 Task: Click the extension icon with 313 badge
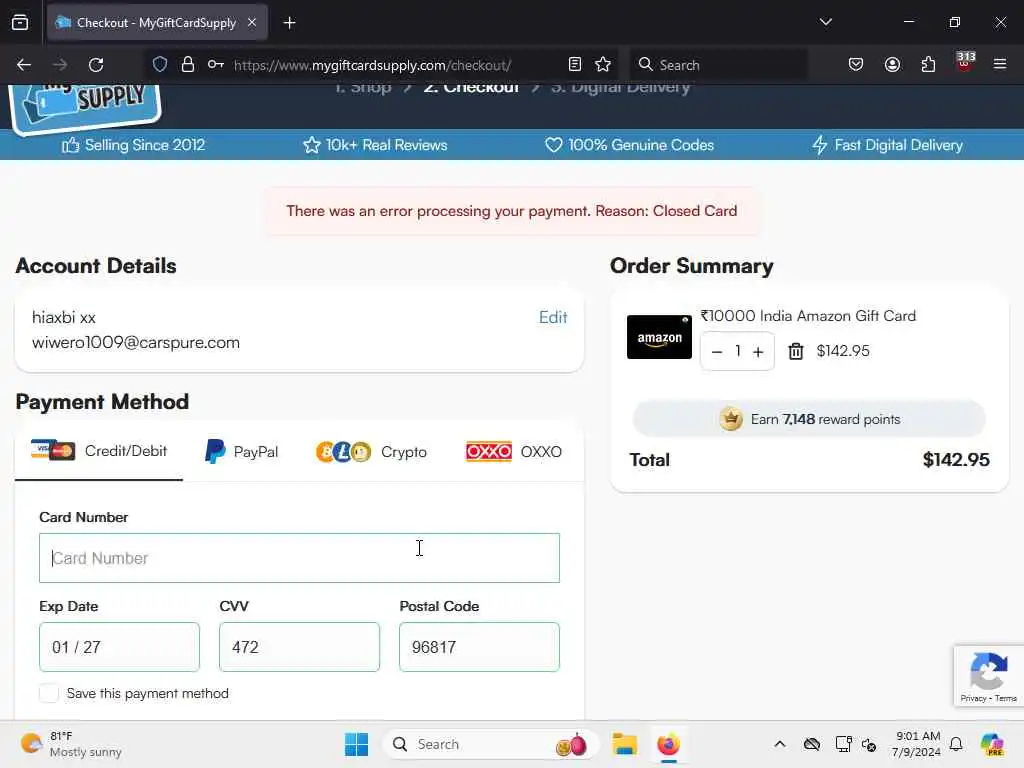[965, 62]
